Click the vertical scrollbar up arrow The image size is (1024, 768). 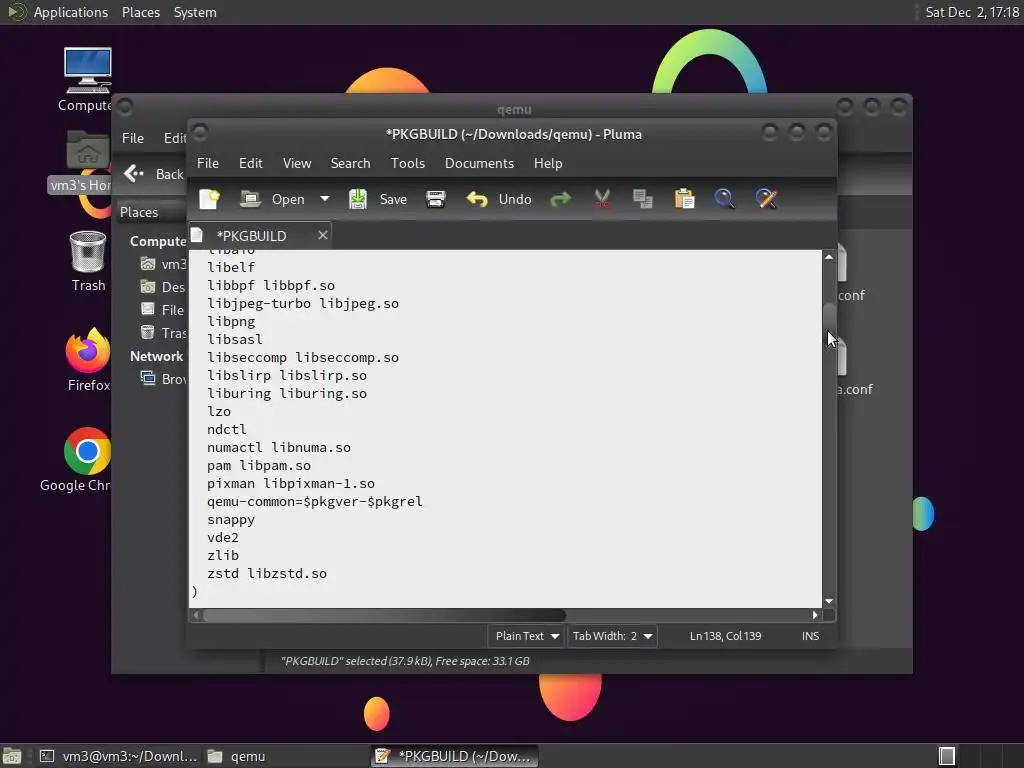click(x=829, y=257)
